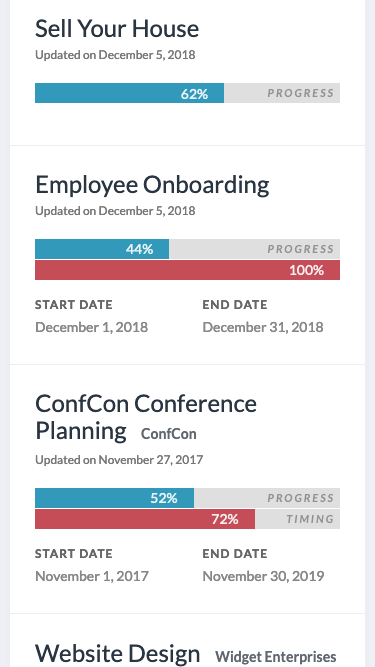Click the Widget Enterprises client label

point(276,656)
